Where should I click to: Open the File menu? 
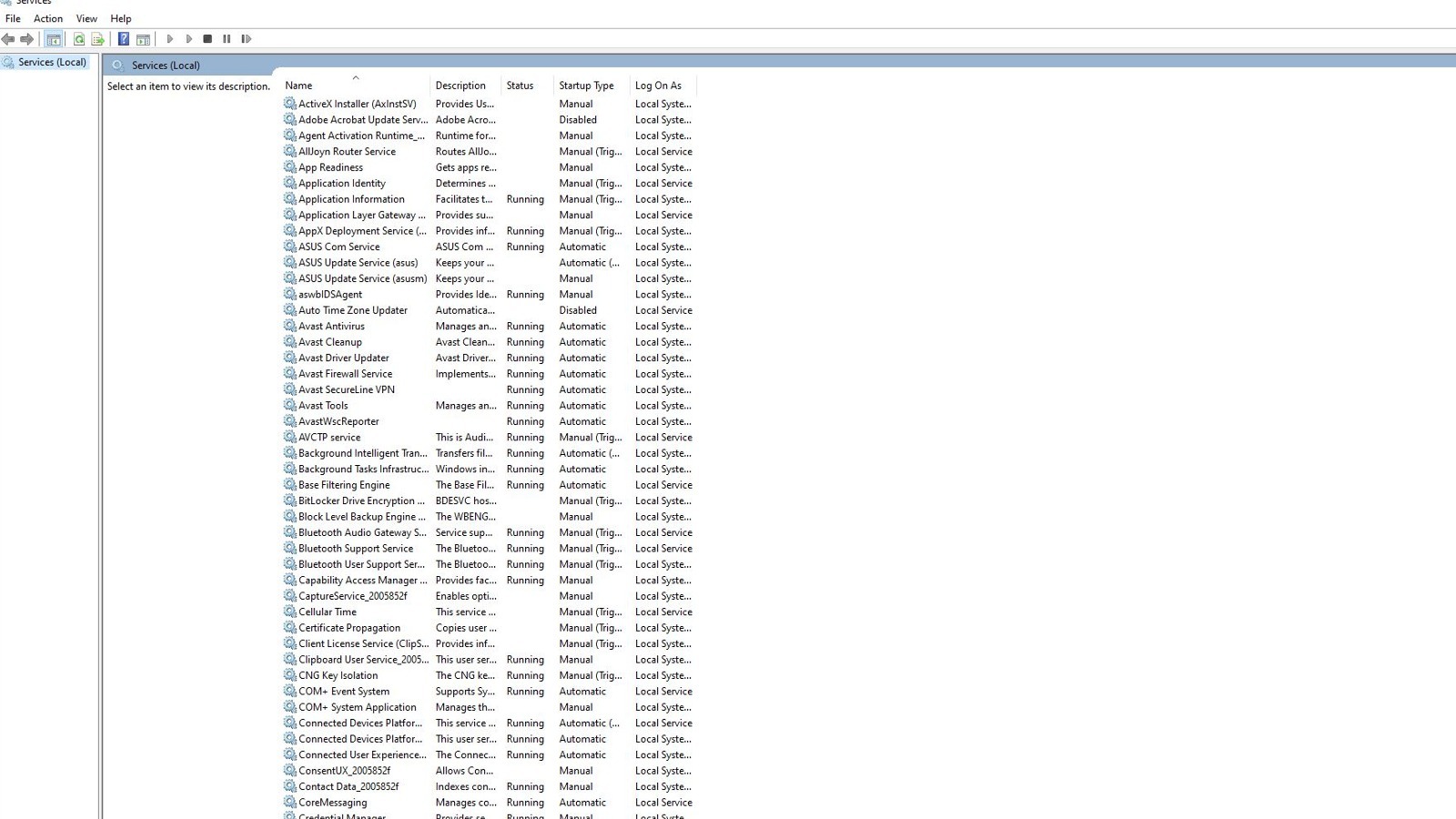tap(12, 18)
